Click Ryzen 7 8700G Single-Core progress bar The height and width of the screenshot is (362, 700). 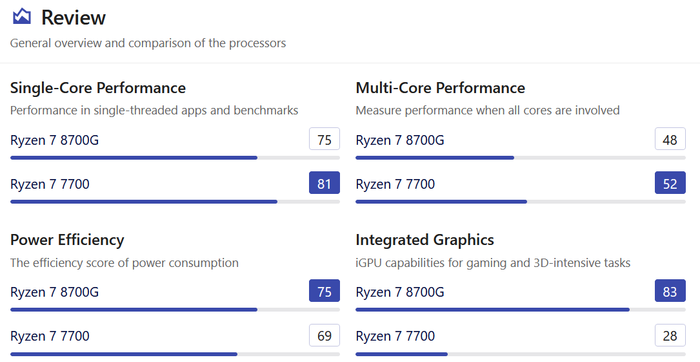coord(175,158)
